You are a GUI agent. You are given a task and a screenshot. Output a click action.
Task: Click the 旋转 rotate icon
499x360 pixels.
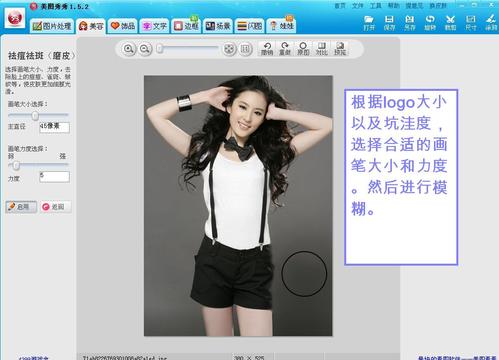coord(430,23)
